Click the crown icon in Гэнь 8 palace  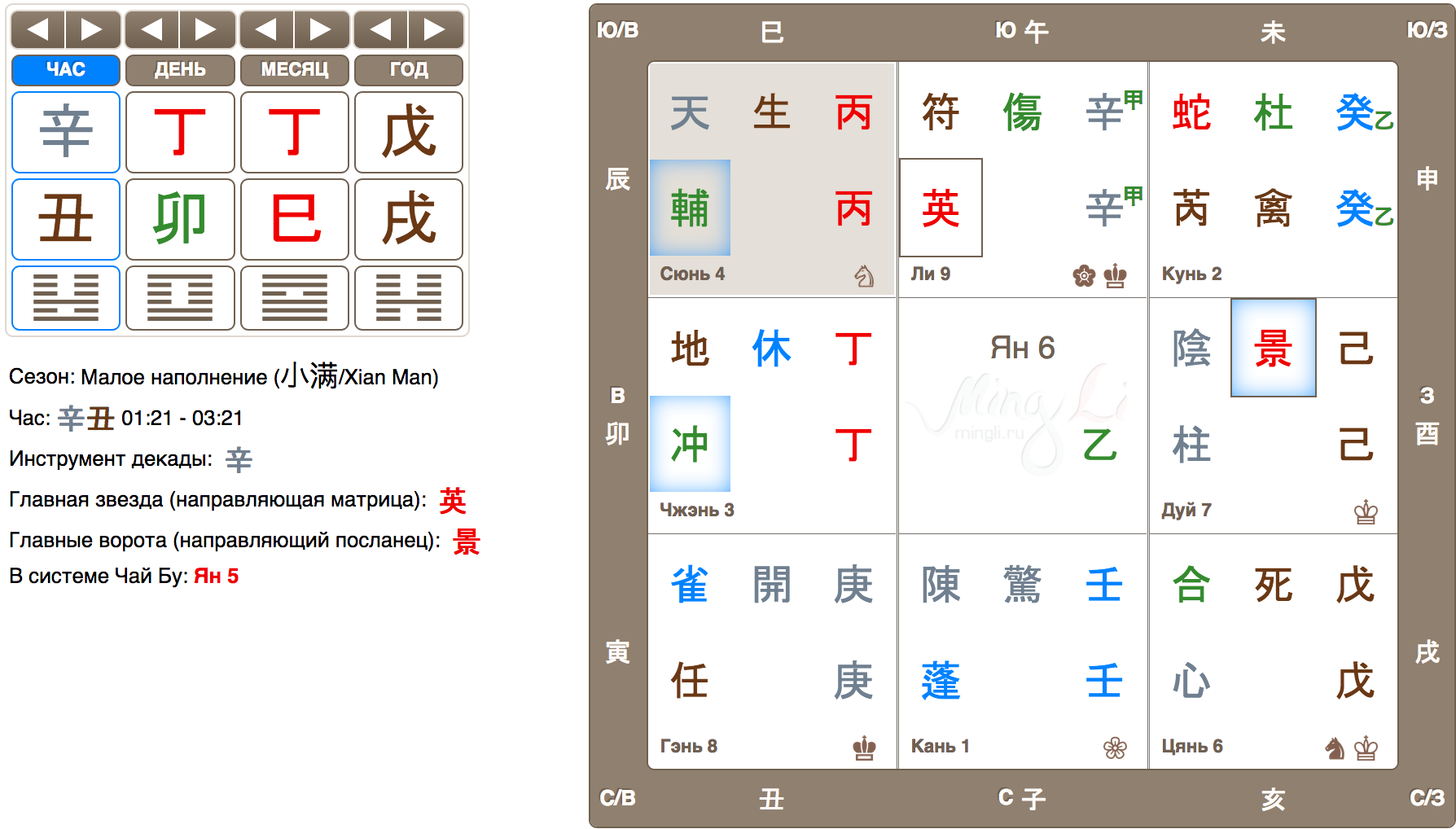[864, 748]
